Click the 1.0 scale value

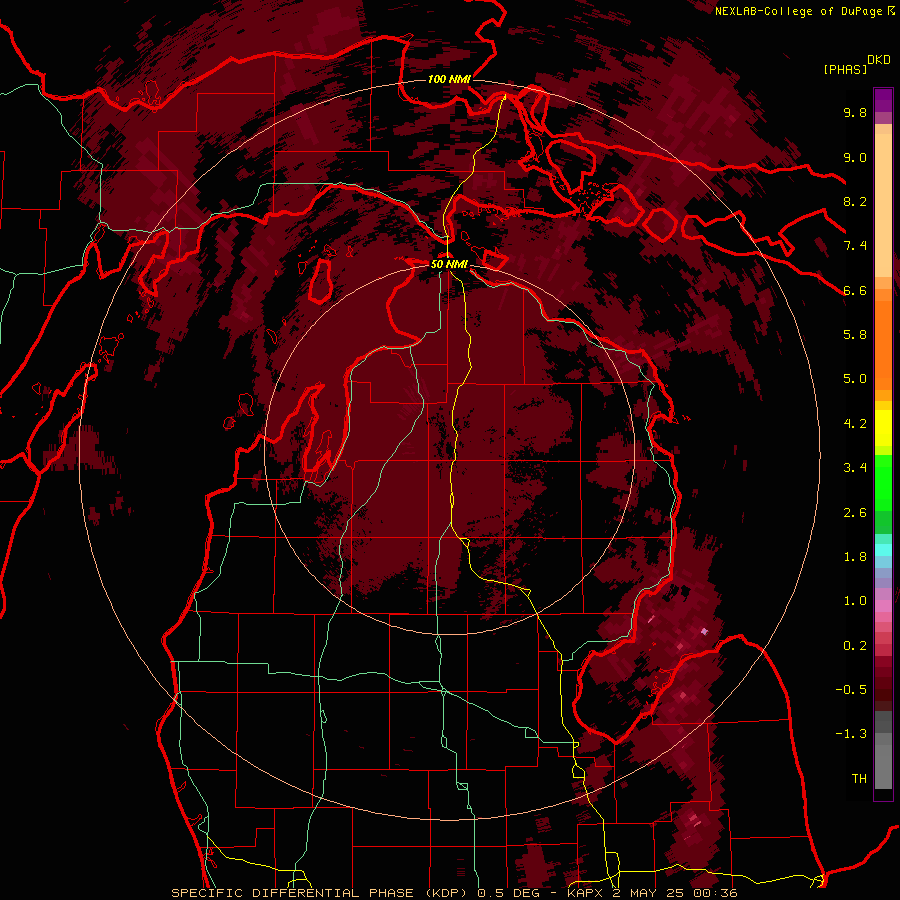(855, 601)
